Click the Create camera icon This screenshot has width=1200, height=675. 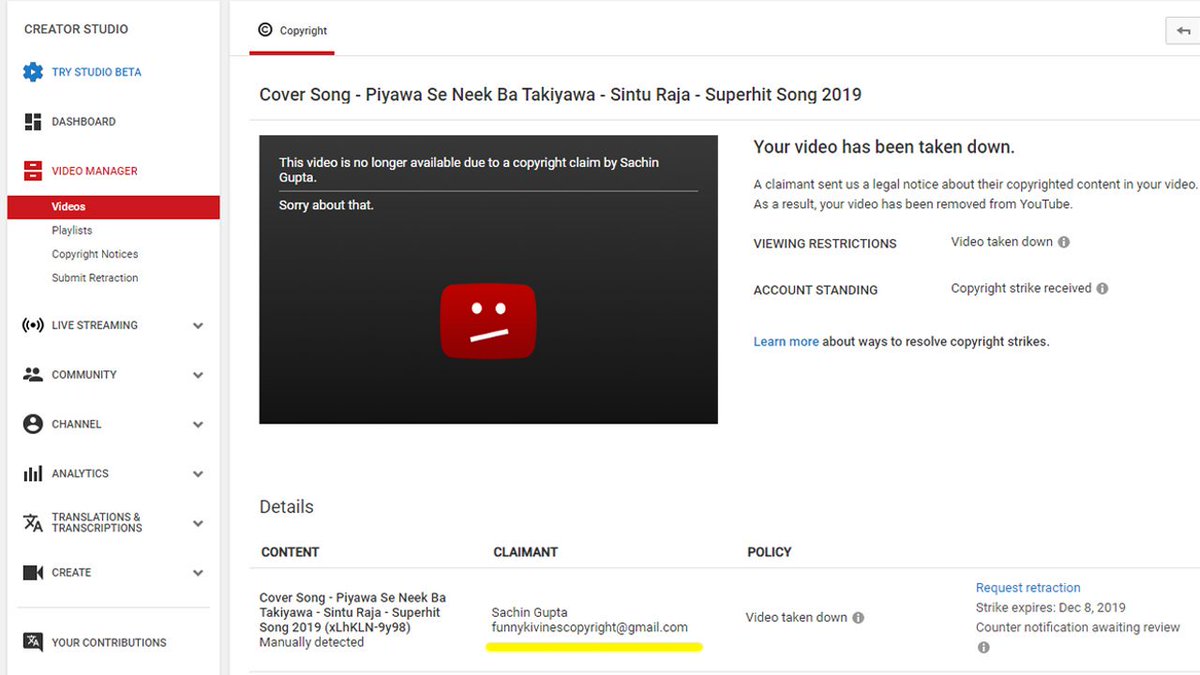coord(33,573)
